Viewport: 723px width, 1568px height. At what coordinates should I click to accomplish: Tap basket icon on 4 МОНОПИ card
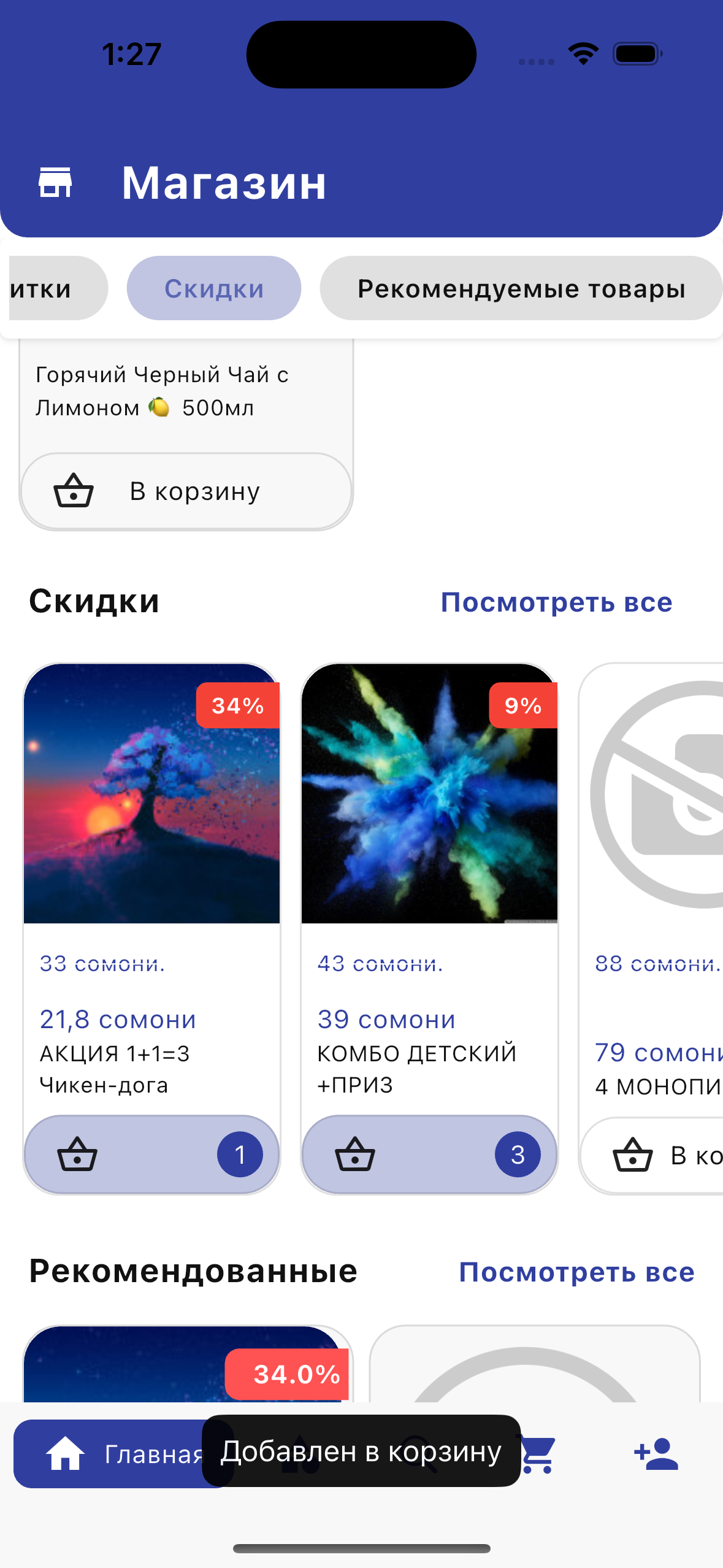click(633, 1155)
